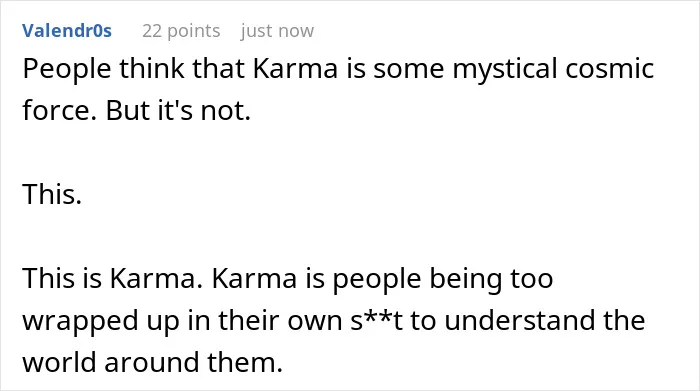Click the word 'people' after 'Karma is'
Image resolution: width=700 pixels, height=391 pixels.
(377, 280)
